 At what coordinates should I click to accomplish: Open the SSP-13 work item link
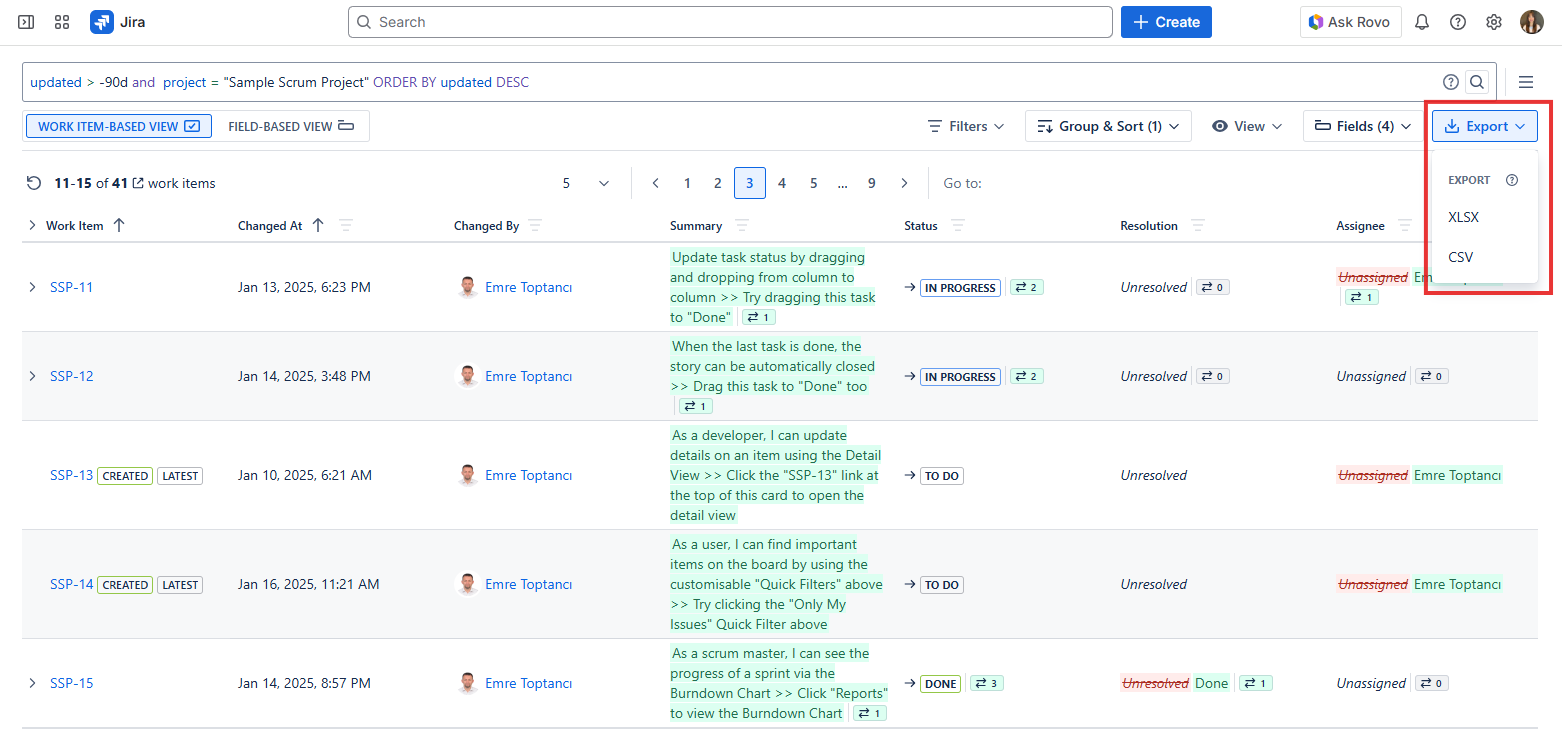(71, 475)
